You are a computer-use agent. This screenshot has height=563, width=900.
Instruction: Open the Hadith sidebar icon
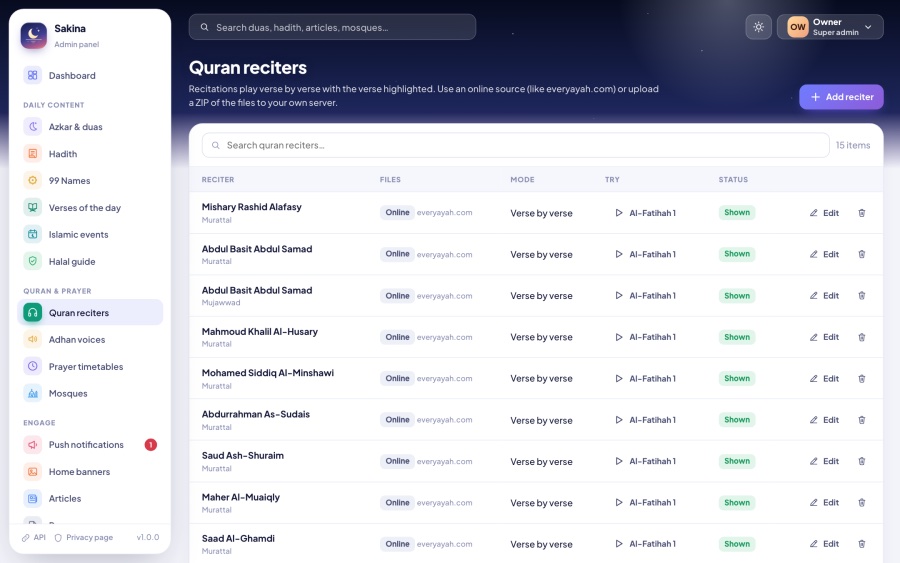[x=33, y=154]
